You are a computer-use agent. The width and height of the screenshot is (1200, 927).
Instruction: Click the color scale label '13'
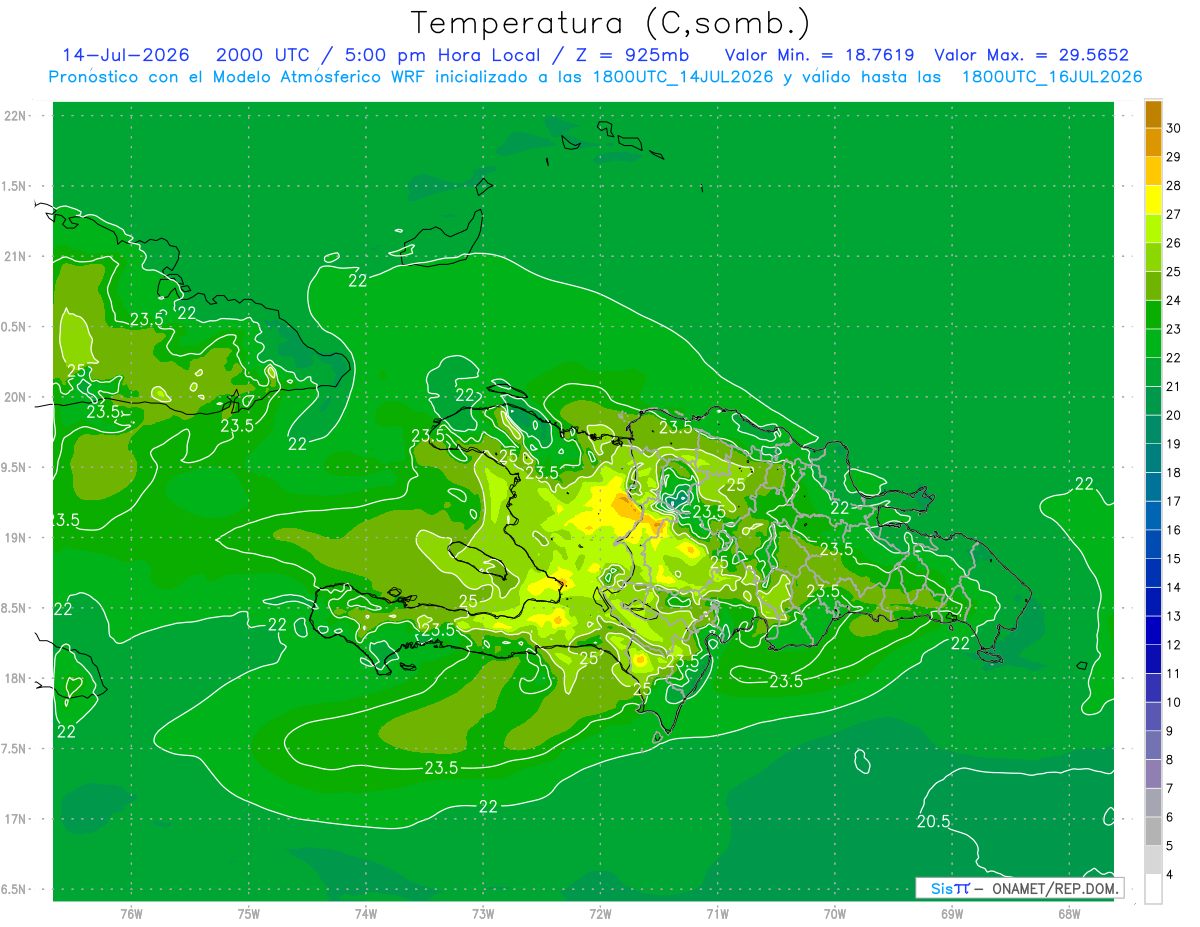pyautogui.click(x=1173, y=616)
